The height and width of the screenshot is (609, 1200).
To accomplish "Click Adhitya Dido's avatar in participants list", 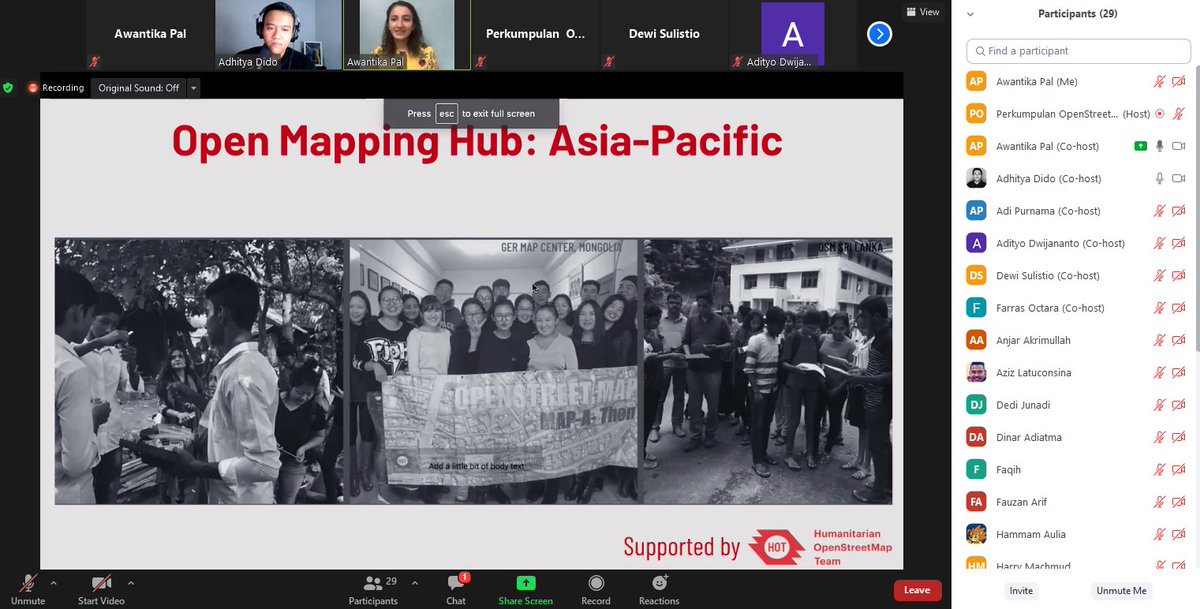I will click(977, 178).
